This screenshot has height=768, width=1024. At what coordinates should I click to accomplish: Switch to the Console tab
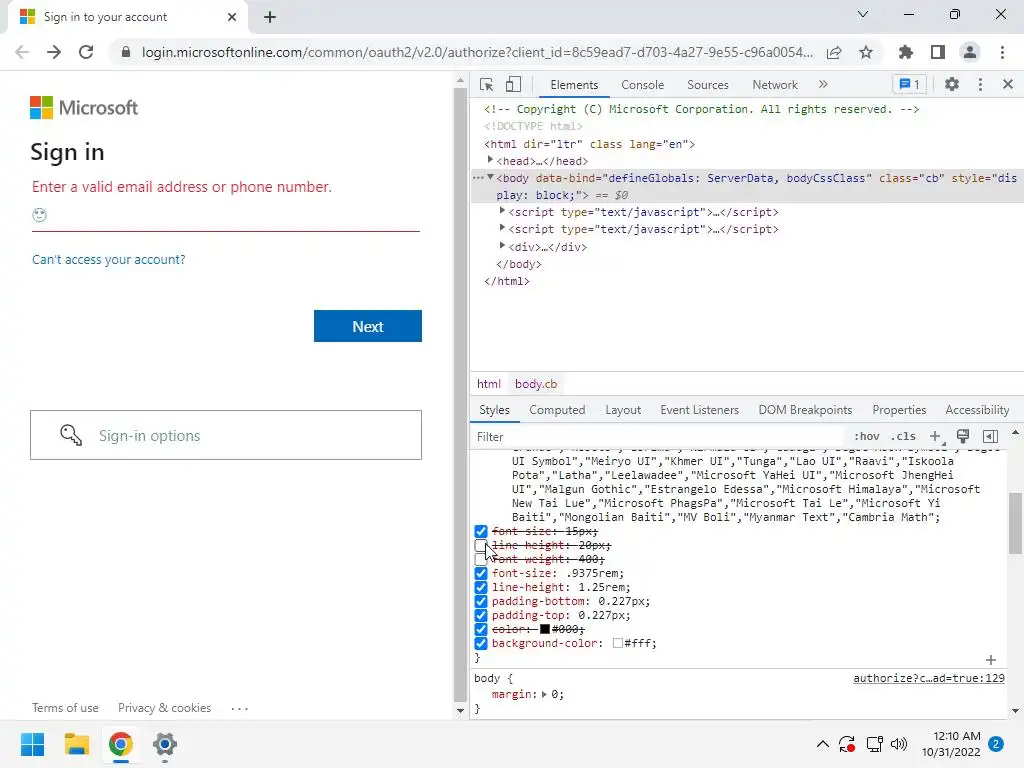642,85
